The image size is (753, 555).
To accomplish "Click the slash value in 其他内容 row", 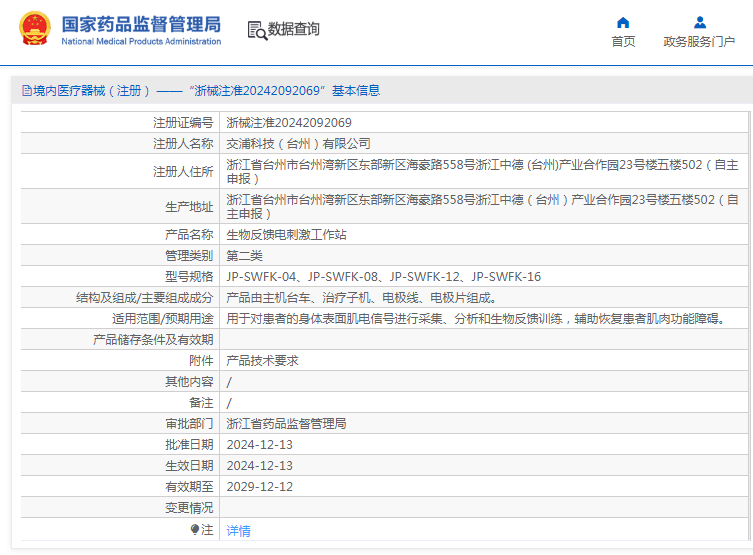I will click(229, 382).
